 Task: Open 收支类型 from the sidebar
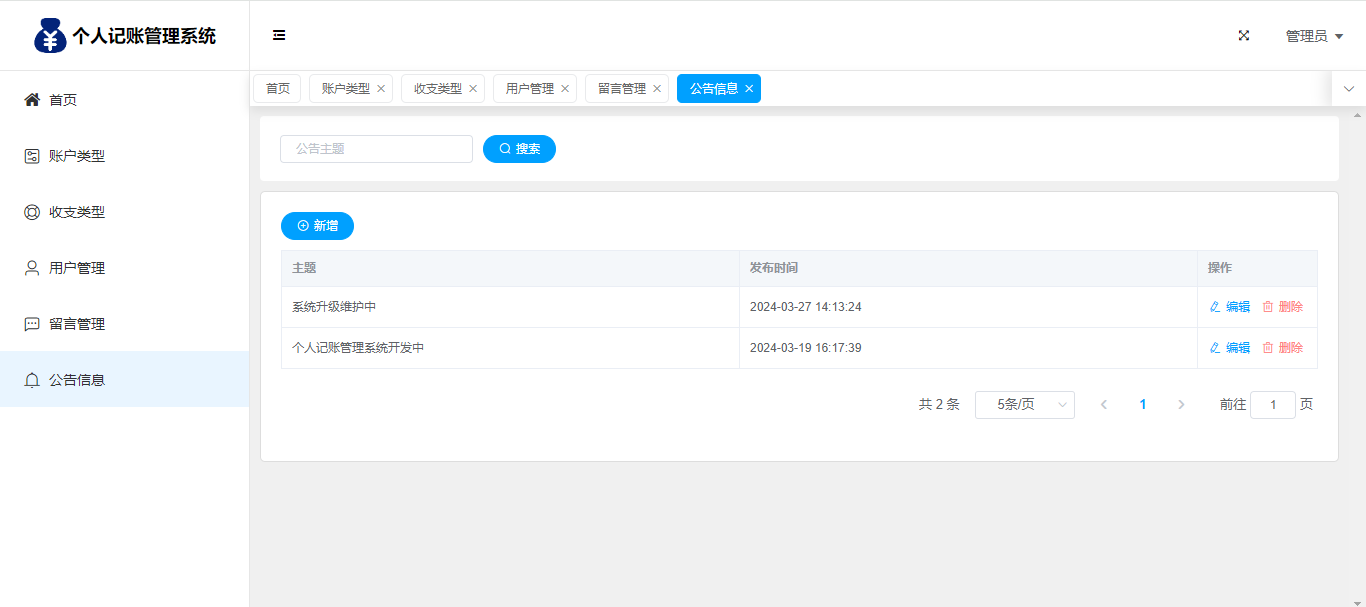(x=76, y=212)
